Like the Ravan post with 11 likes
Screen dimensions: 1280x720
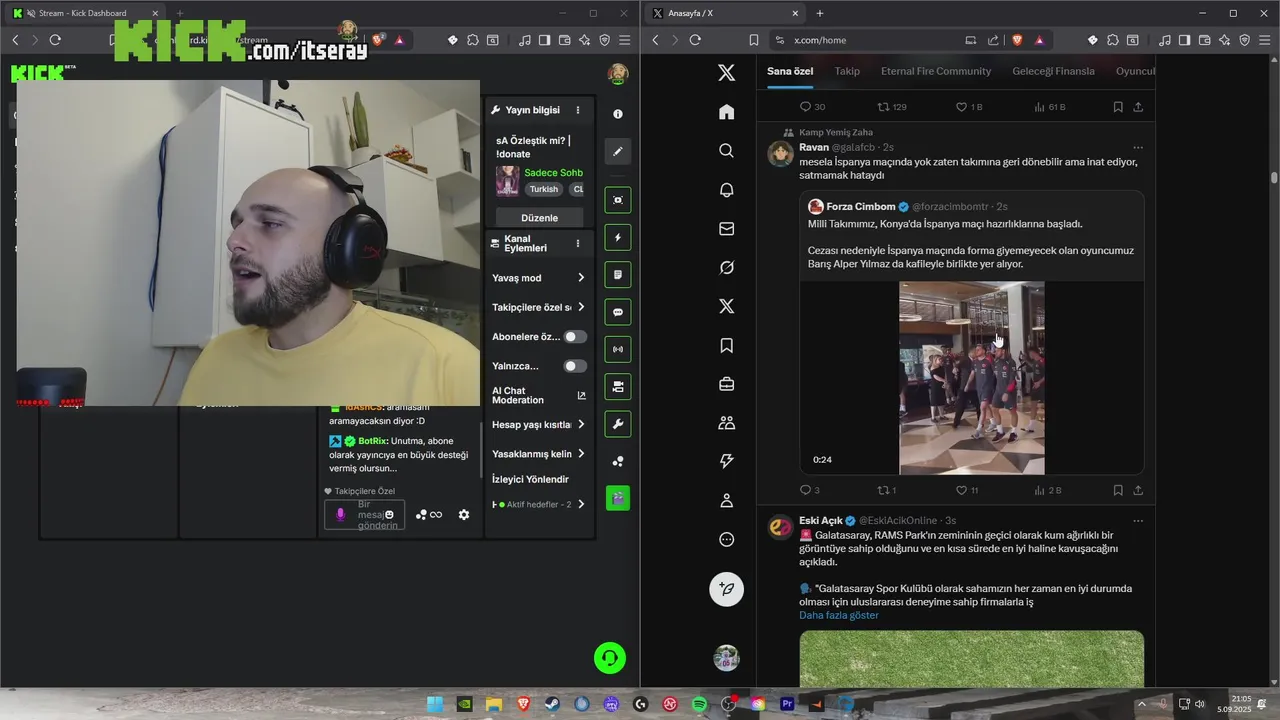pos(967,490)
